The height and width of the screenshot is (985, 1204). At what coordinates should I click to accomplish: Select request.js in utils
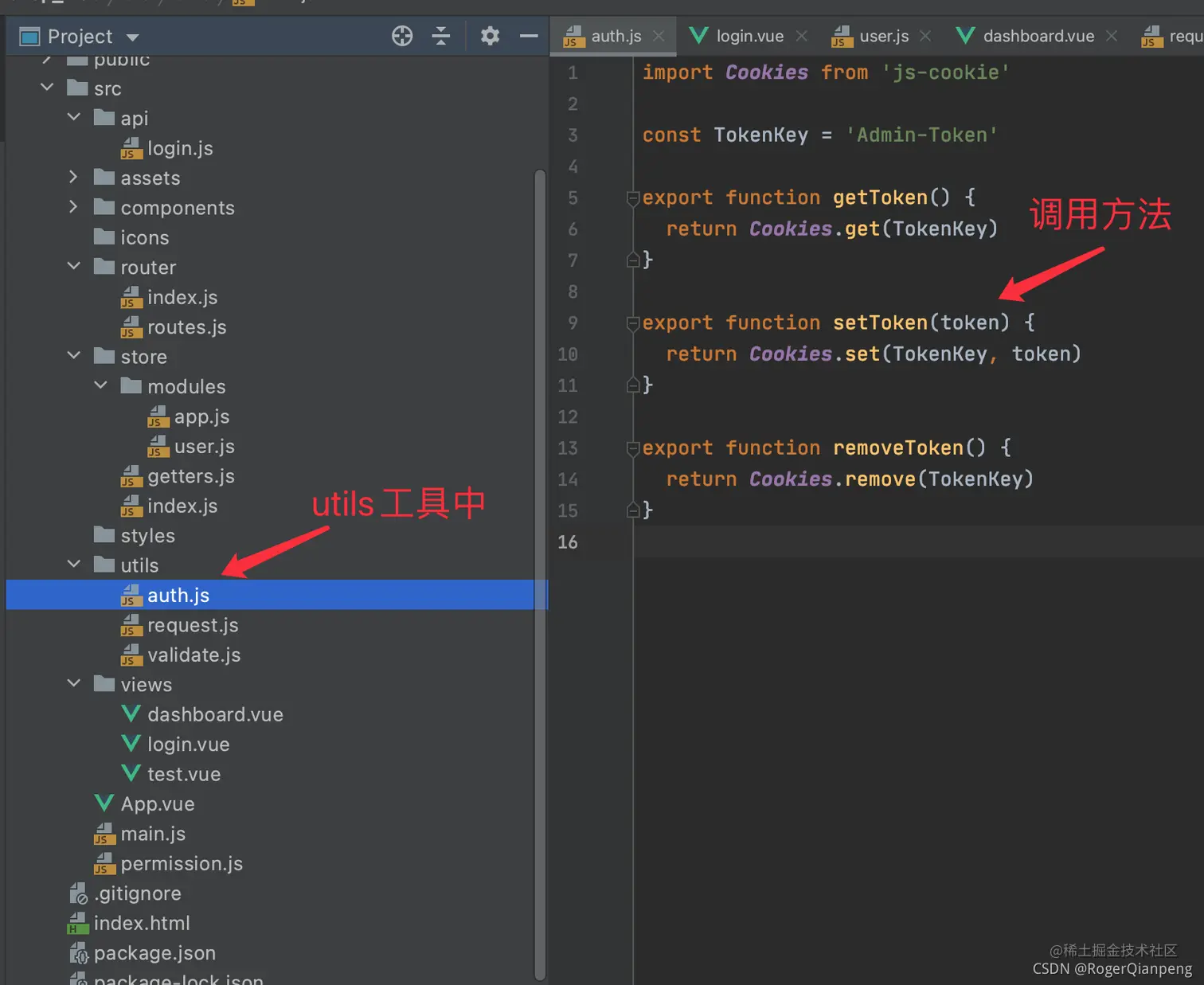tap(179, 625)
